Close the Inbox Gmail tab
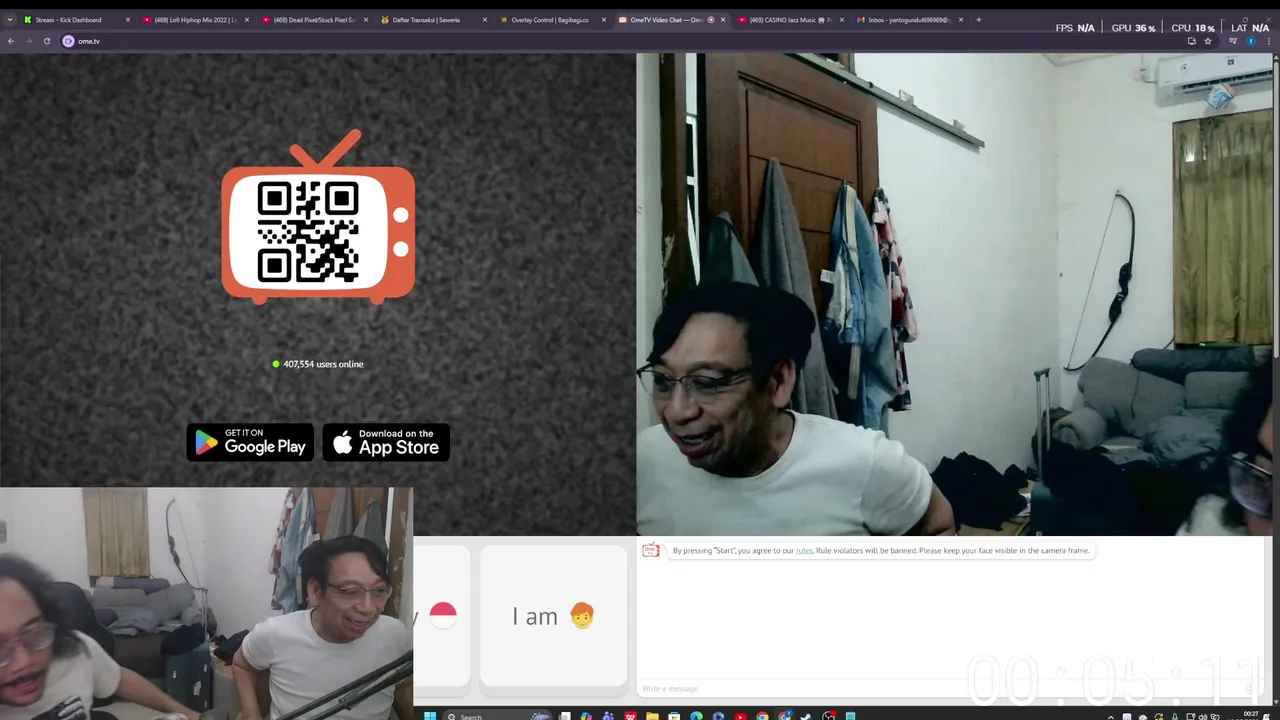 click(x=961, y=20)
